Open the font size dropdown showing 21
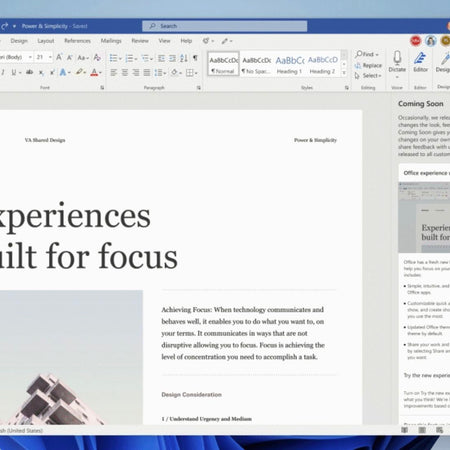This screenshot has width=450, height=450. pos(50,57)
